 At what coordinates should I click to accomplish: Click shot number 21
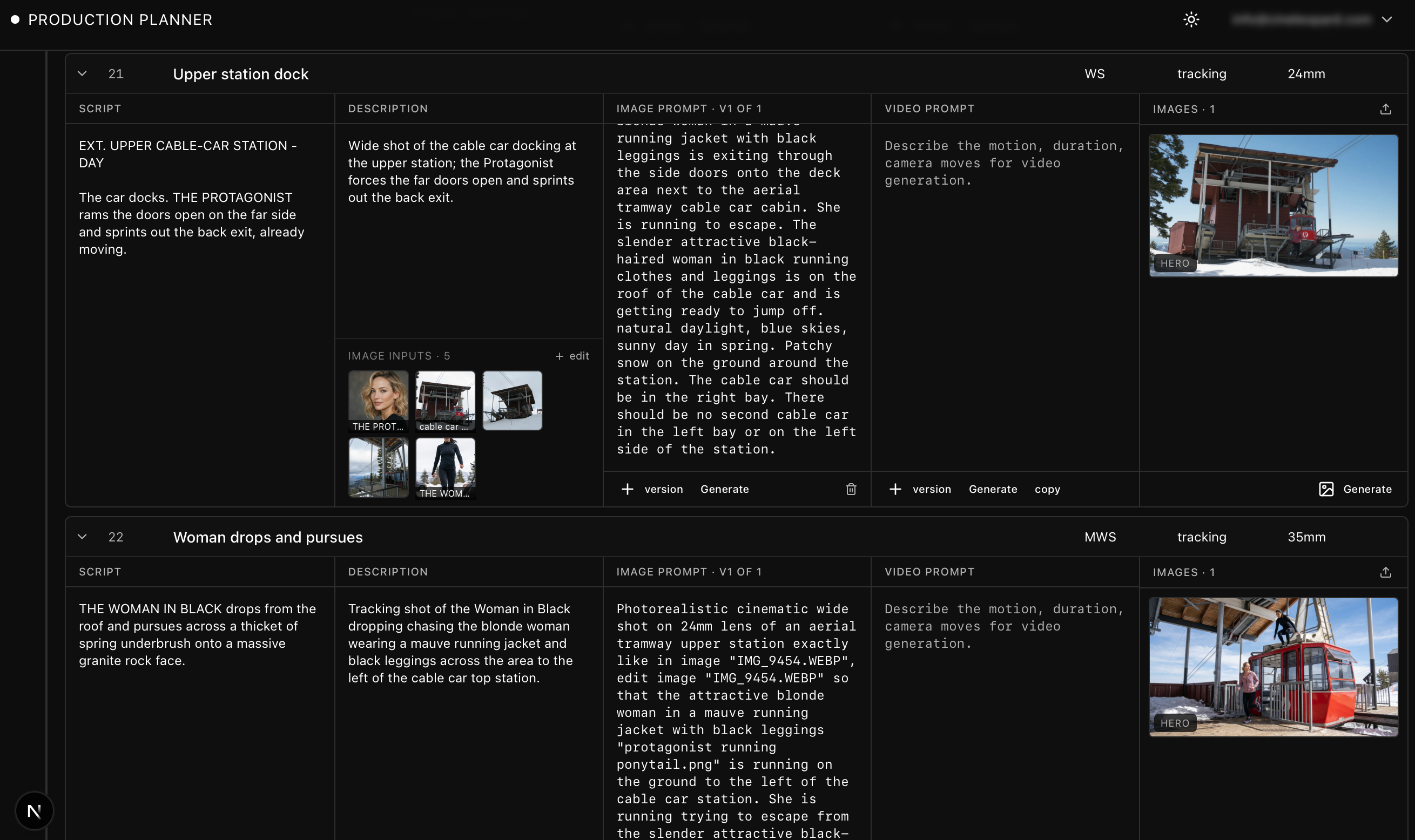click(116, 73)
